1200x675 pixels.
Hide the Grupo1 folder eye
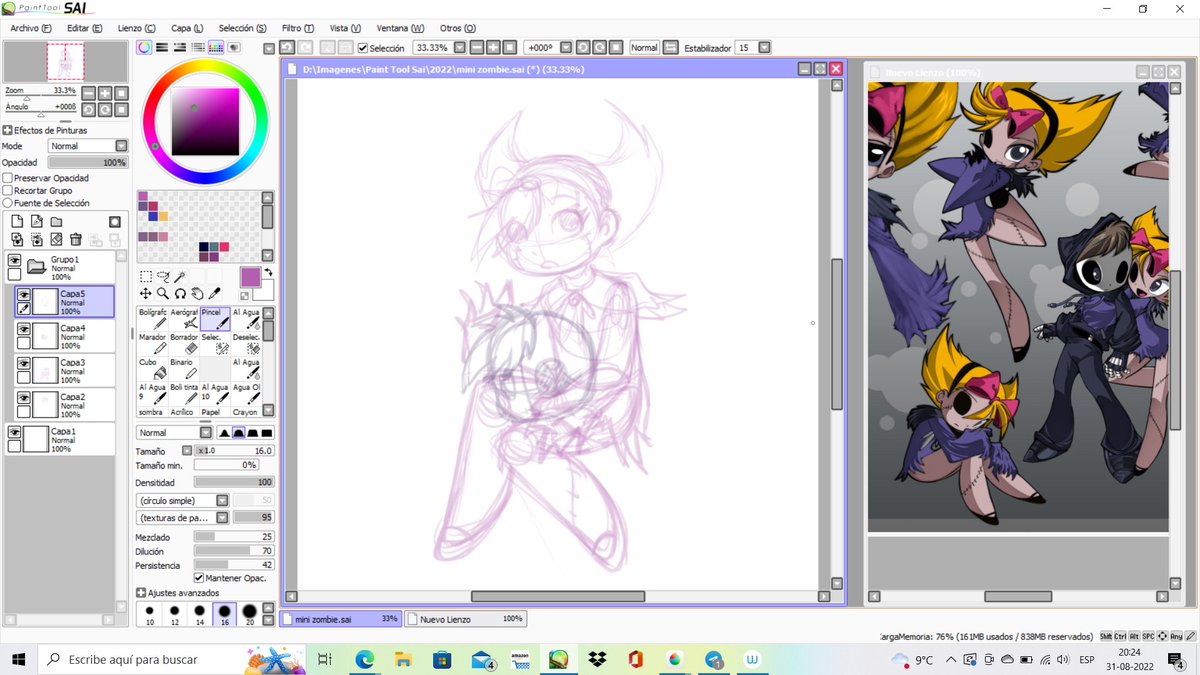click(14, 260)
